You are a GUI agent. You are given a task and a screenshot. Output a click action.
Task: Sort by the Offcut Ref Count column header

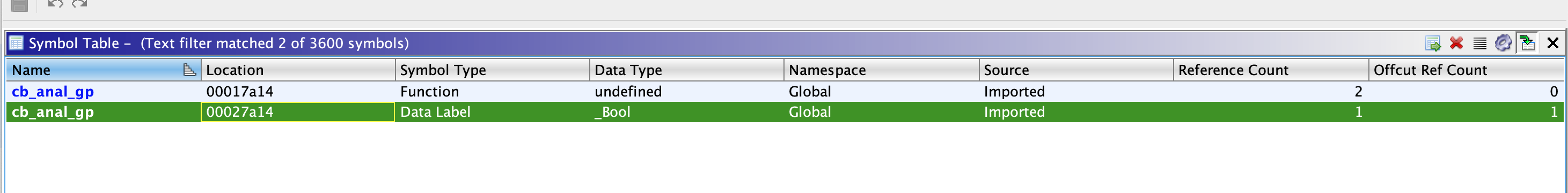point(1467,70)
